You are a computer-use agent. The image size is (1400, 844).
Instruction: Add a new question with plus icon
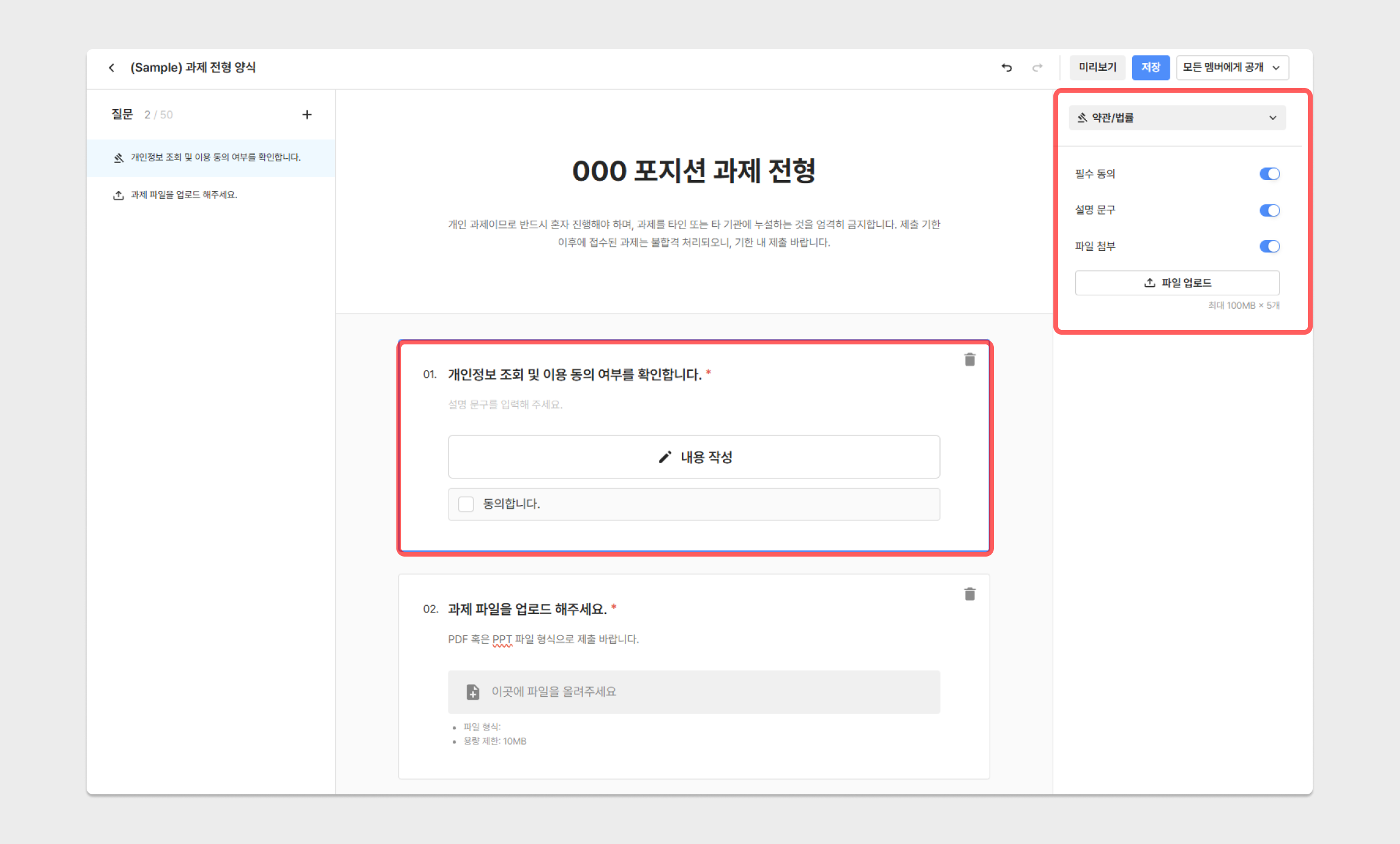coord(307,115)
